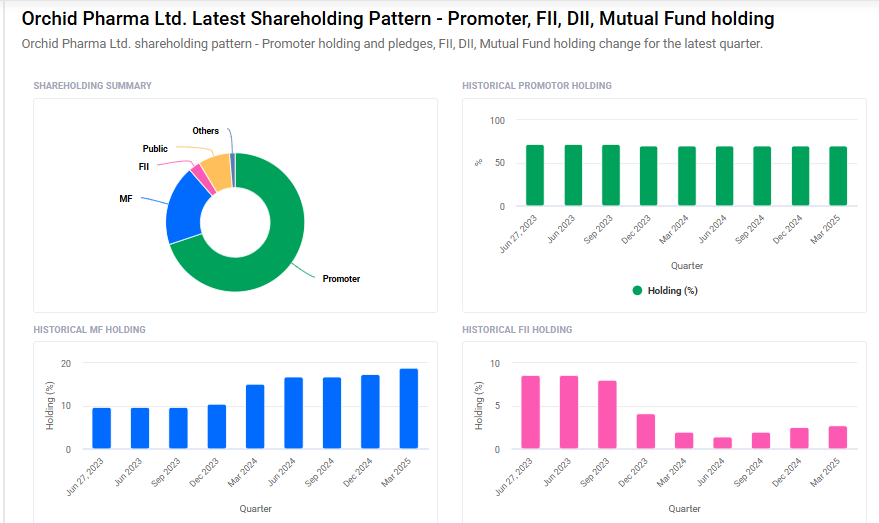
Task: Click the Promoter label on donut chart
Action: (341, 279)
